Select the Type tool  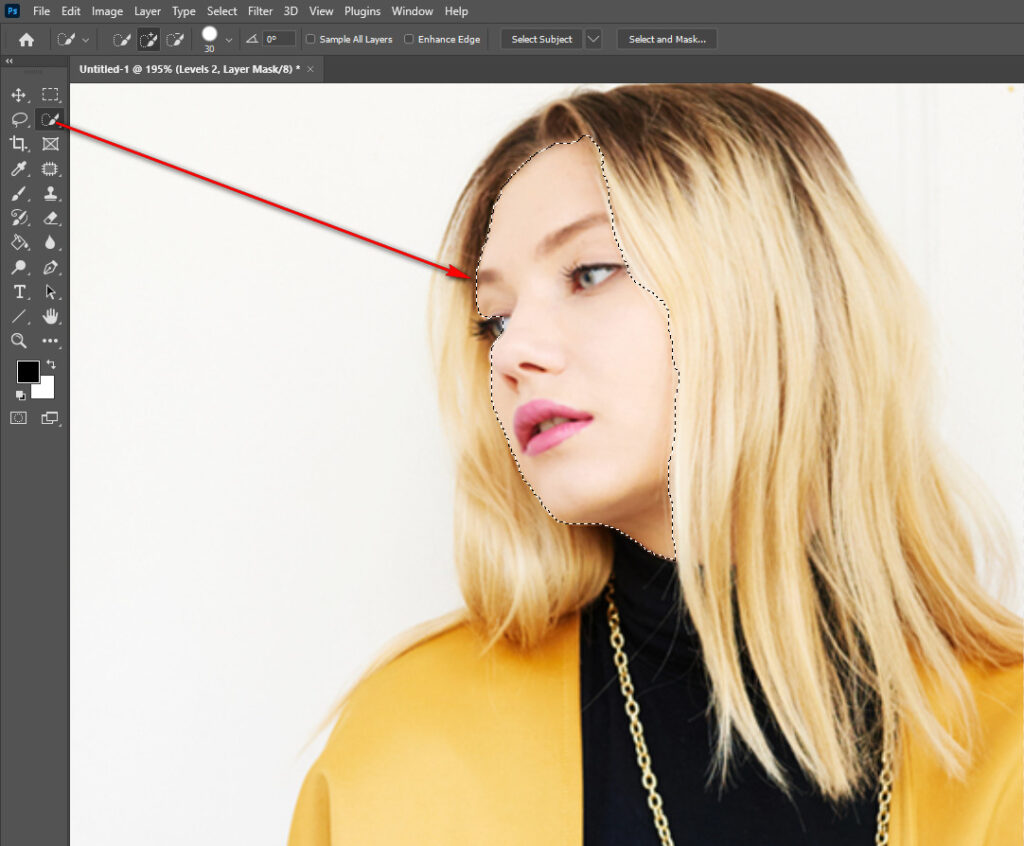point(18,292)
